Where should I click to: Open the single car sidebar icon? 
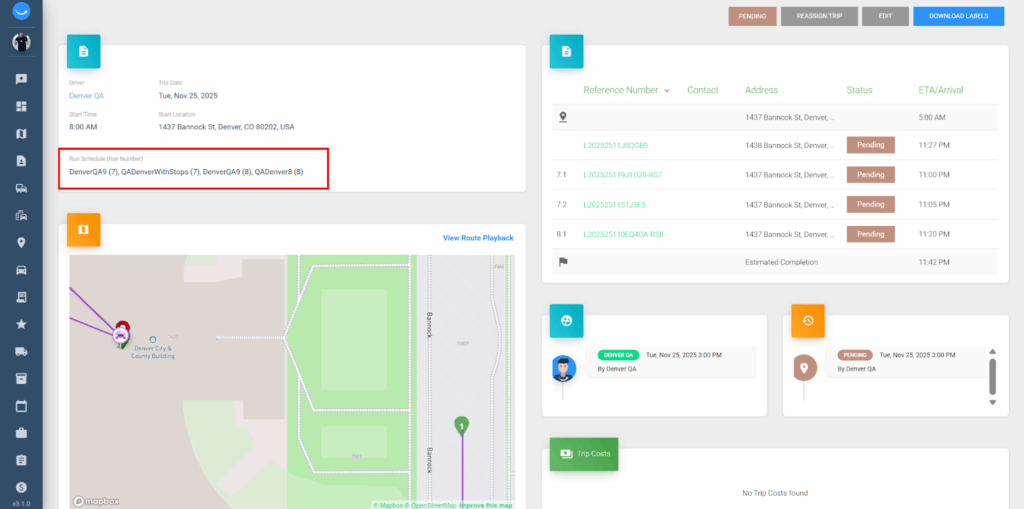pyautogui.click(x=21, y=270)
